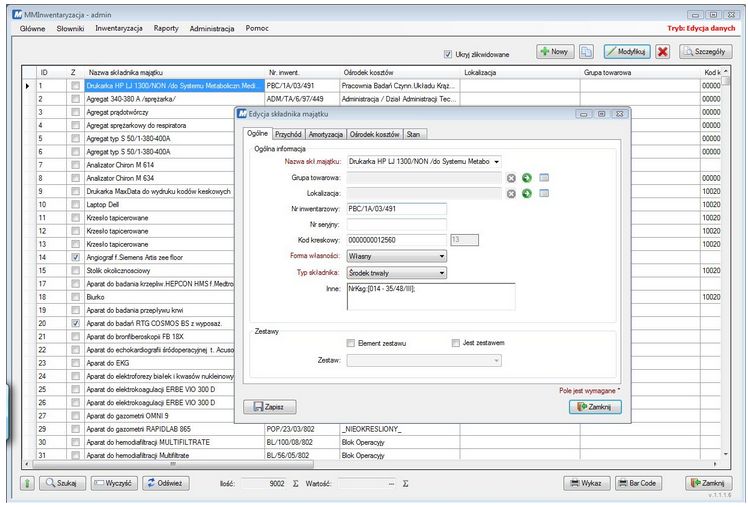This screenshot has height=507, width=748.
Task: Toggle the Ukryj zlikwidowane checkbox
Action: click(x=448, y=54)
